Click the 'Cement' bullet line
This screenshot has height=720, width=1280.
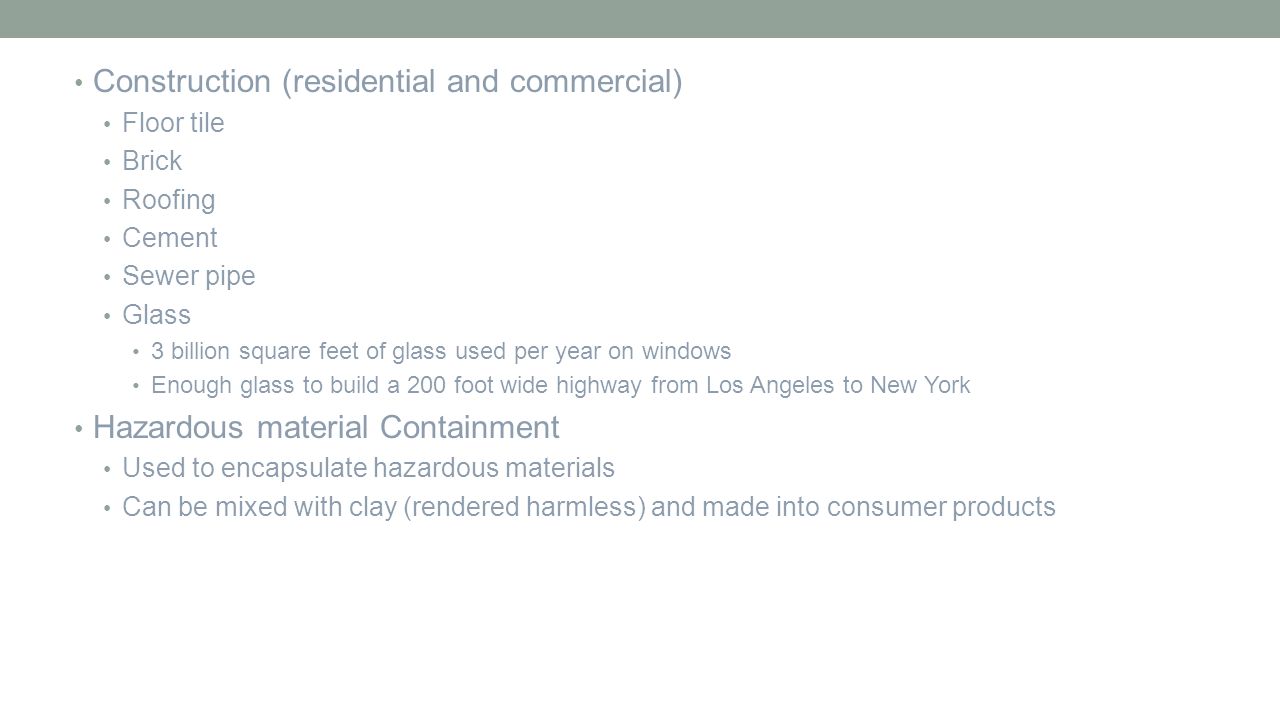click(x=170, y=238)
